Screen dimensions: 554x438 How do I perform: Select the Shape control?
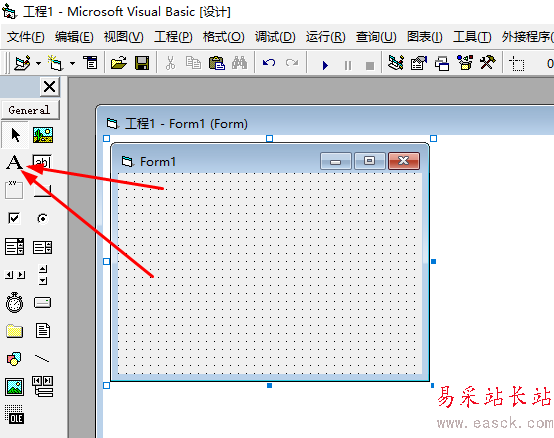pos(14,359)
